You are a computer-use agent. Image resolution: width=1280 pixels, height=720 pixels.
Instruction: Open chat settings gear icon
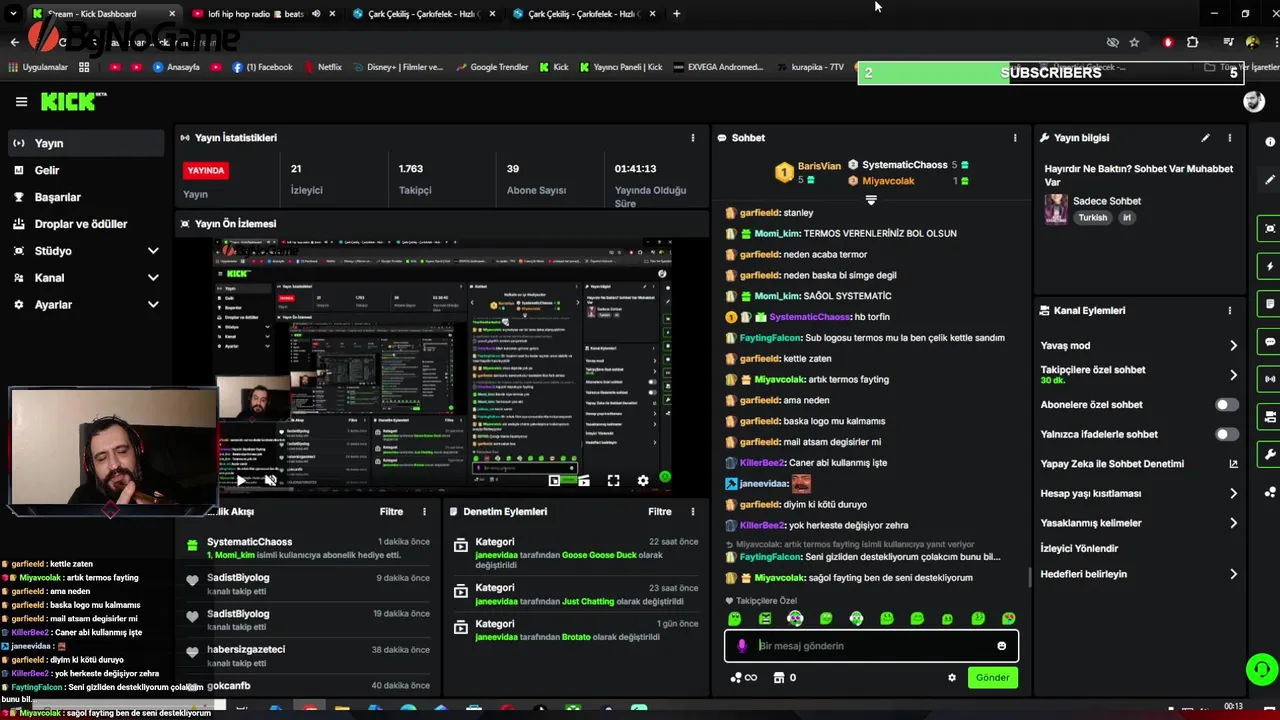(x=952, y=678)
